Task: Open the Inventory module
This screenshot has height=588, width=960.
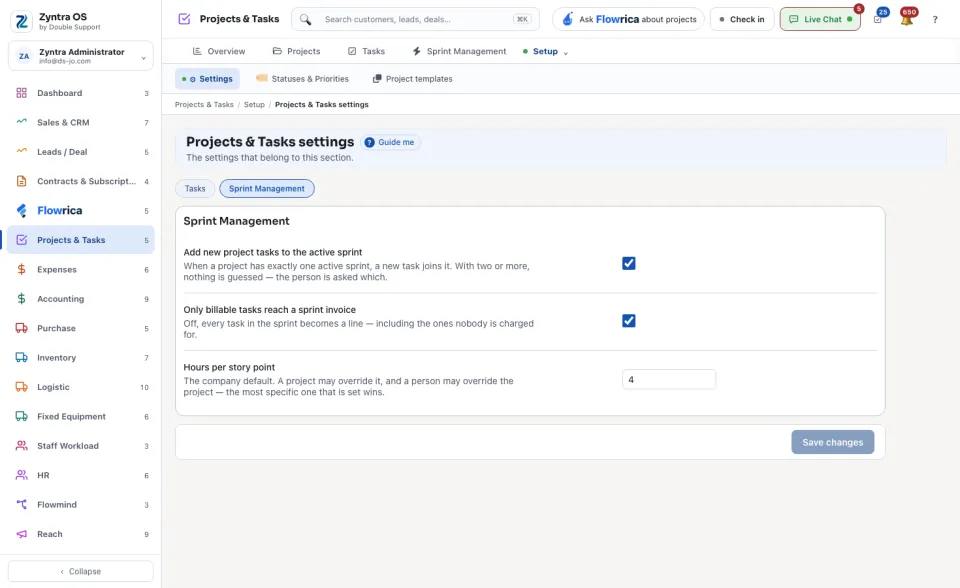Action: [x=81, y=358]
